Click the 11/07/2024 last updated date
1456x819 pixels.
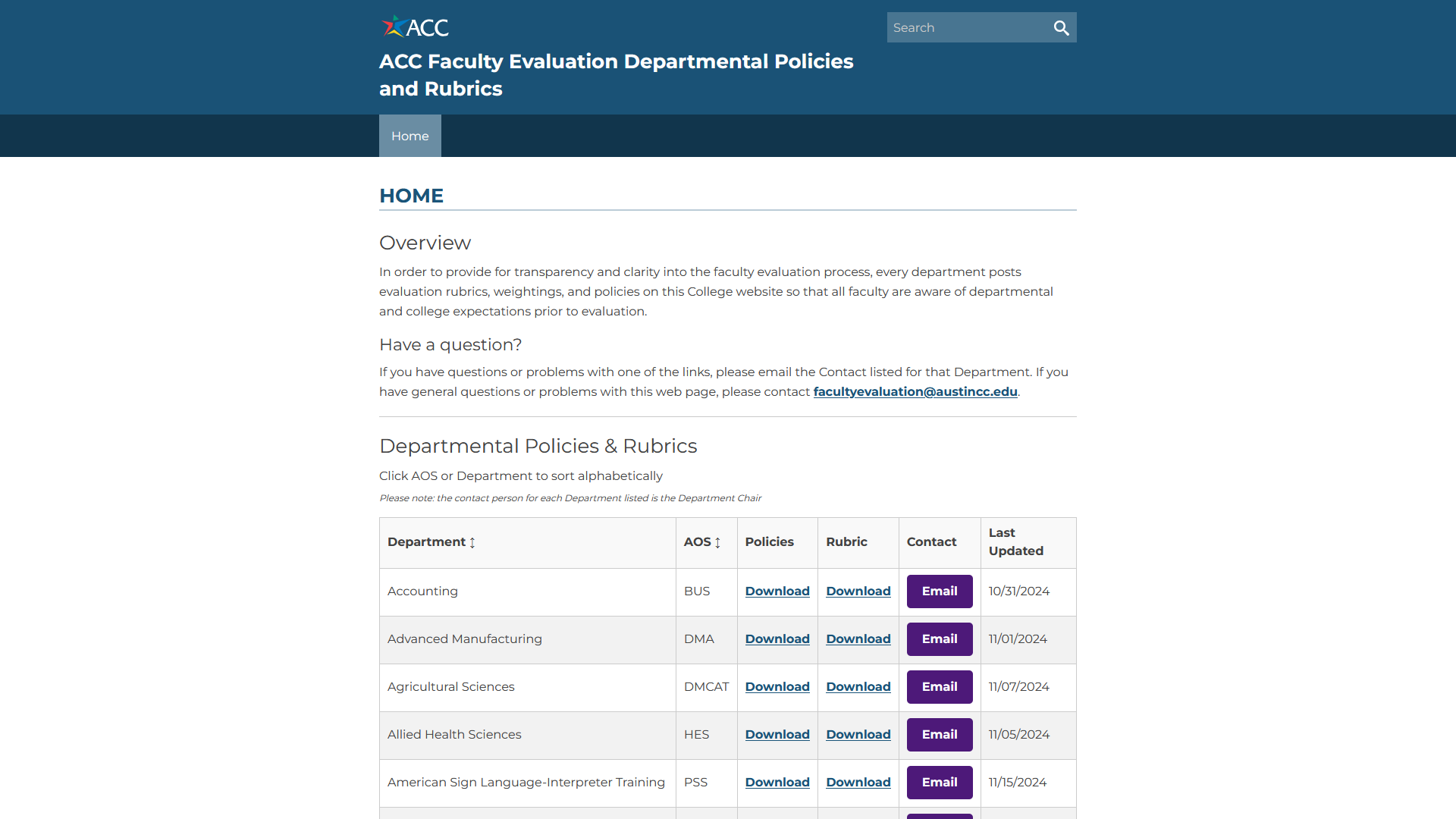(1019, 687)
